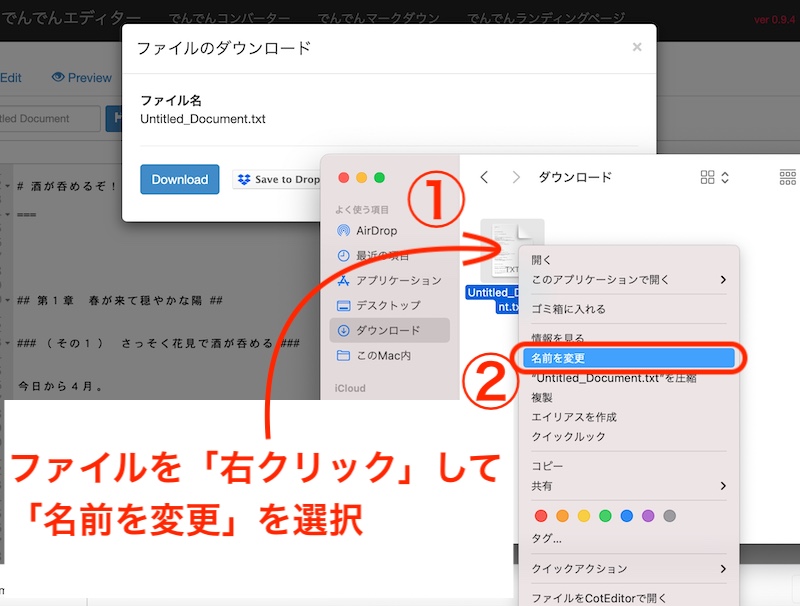Select 複製 in context menu
The width and height of the screenshot is (800, 606).
[x=543, y=397]
